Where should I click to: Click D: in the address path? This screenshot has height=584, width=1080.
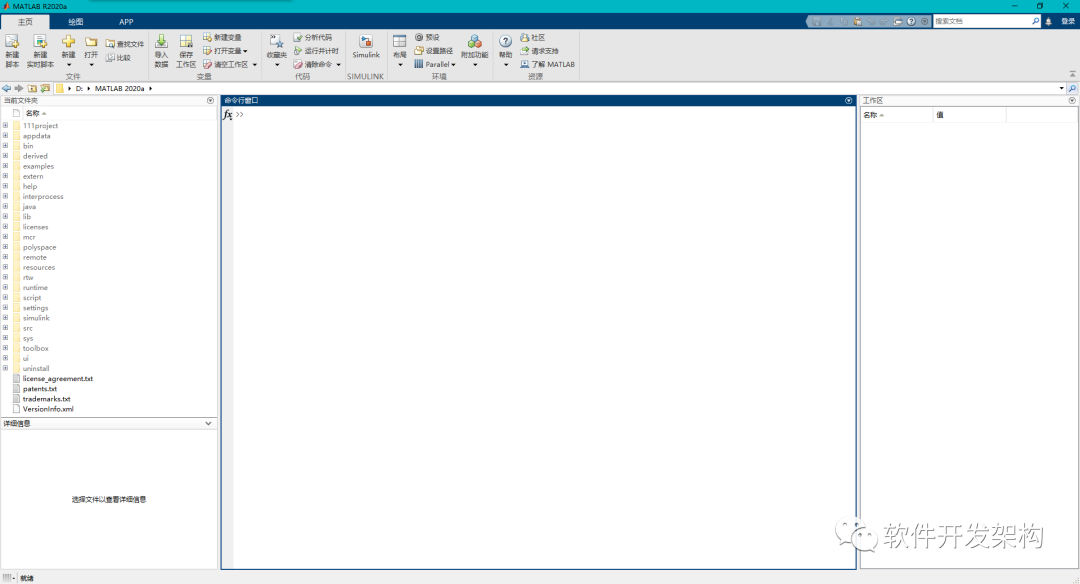tap(79, 88)
